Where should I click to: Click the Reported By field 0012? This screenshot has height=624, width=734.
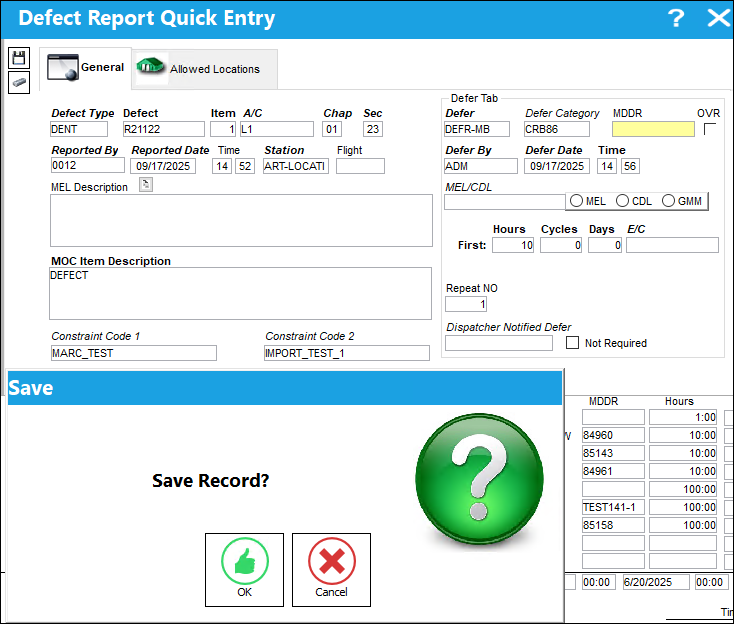tap(88, 165)
